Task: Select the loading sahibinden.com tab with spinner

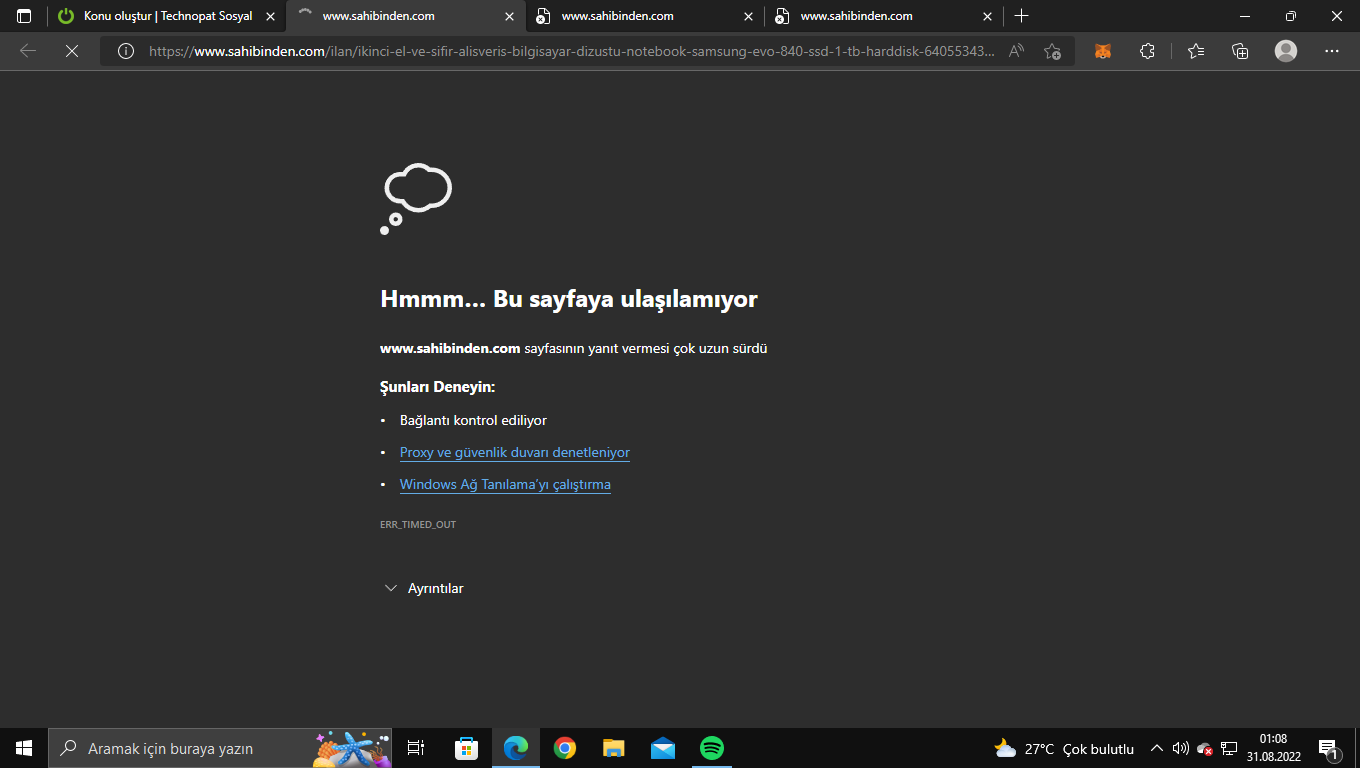Action: 406,16
